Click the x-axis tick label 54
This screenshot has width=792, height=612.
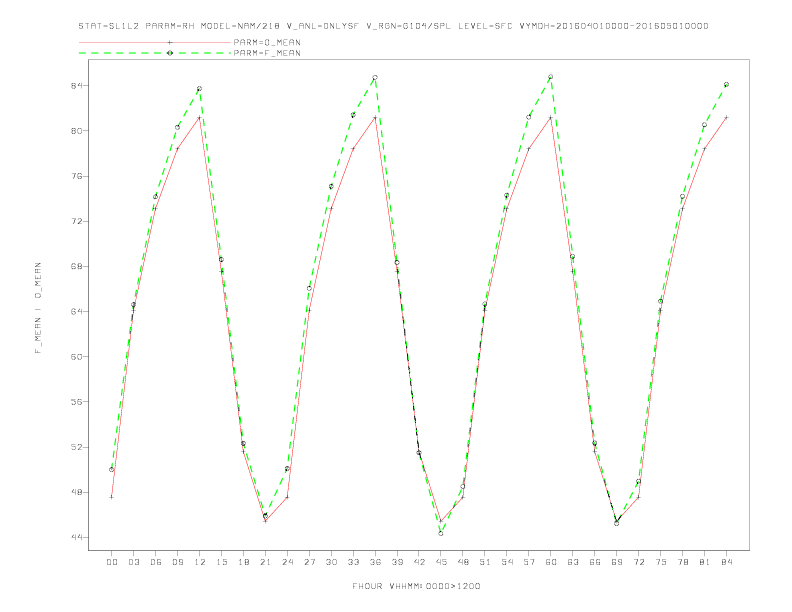click(507, 562)
